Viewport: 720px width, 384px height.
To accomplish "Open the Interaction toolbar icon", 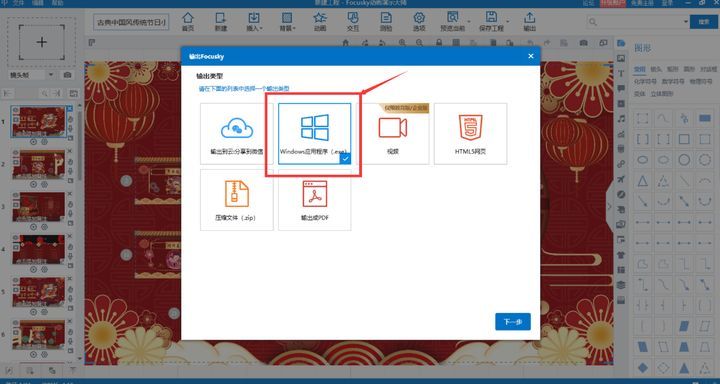I will [353, 22].
